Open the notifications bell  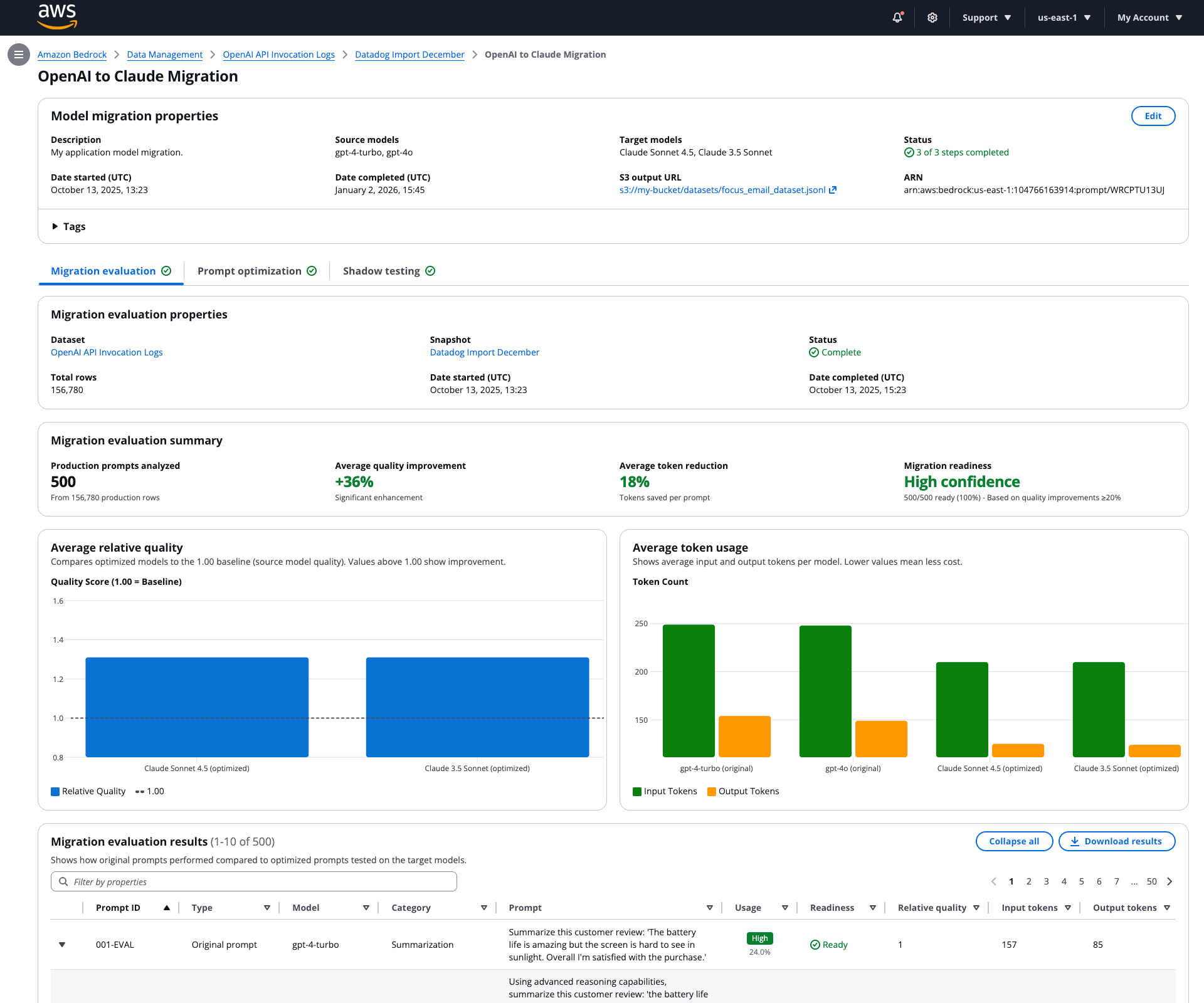(897, 18)
